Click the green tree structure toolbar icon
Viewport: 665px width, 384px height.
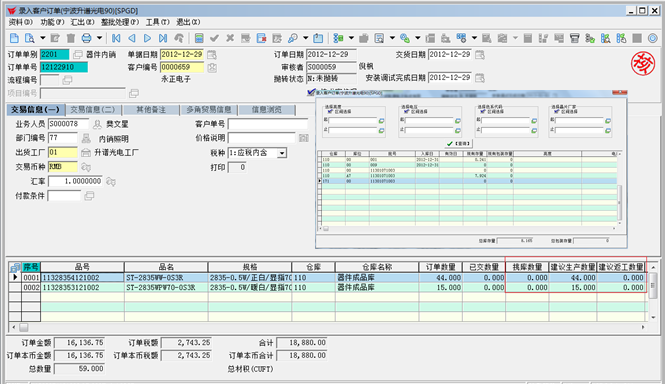click(338, 38)
